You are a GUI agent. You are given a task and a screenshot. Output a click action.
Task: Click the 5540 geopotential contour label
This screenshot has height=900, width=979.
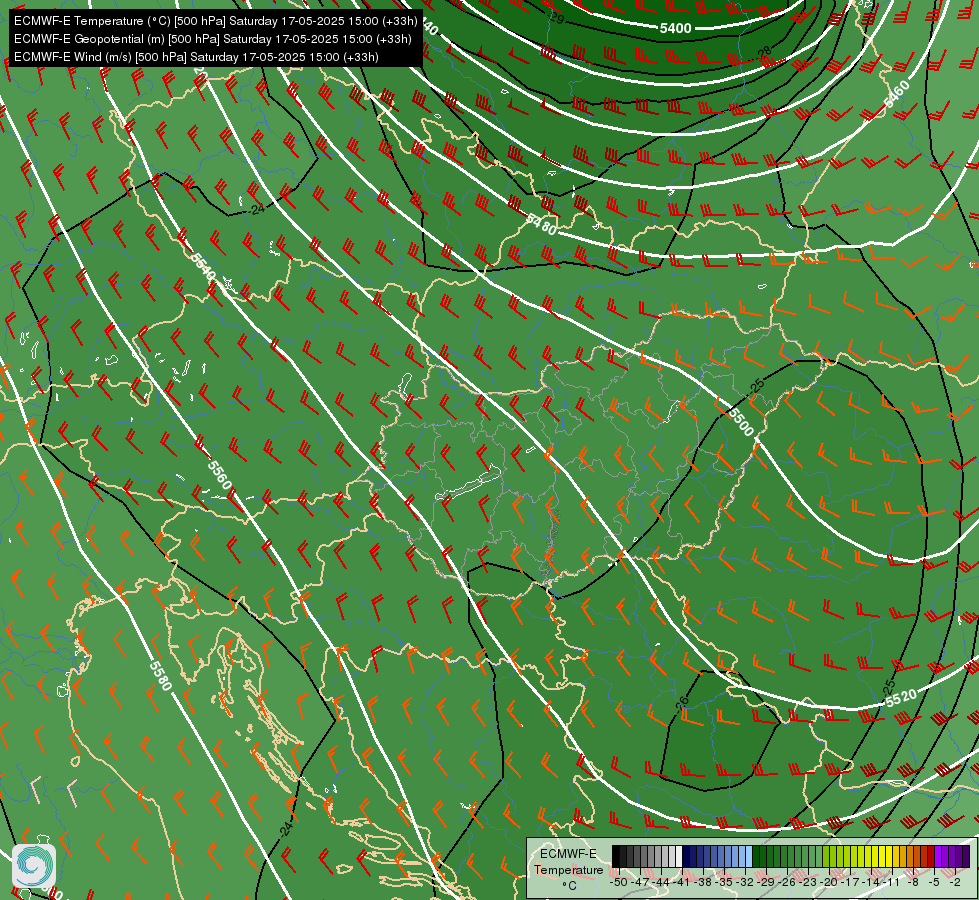pos(203,267)
